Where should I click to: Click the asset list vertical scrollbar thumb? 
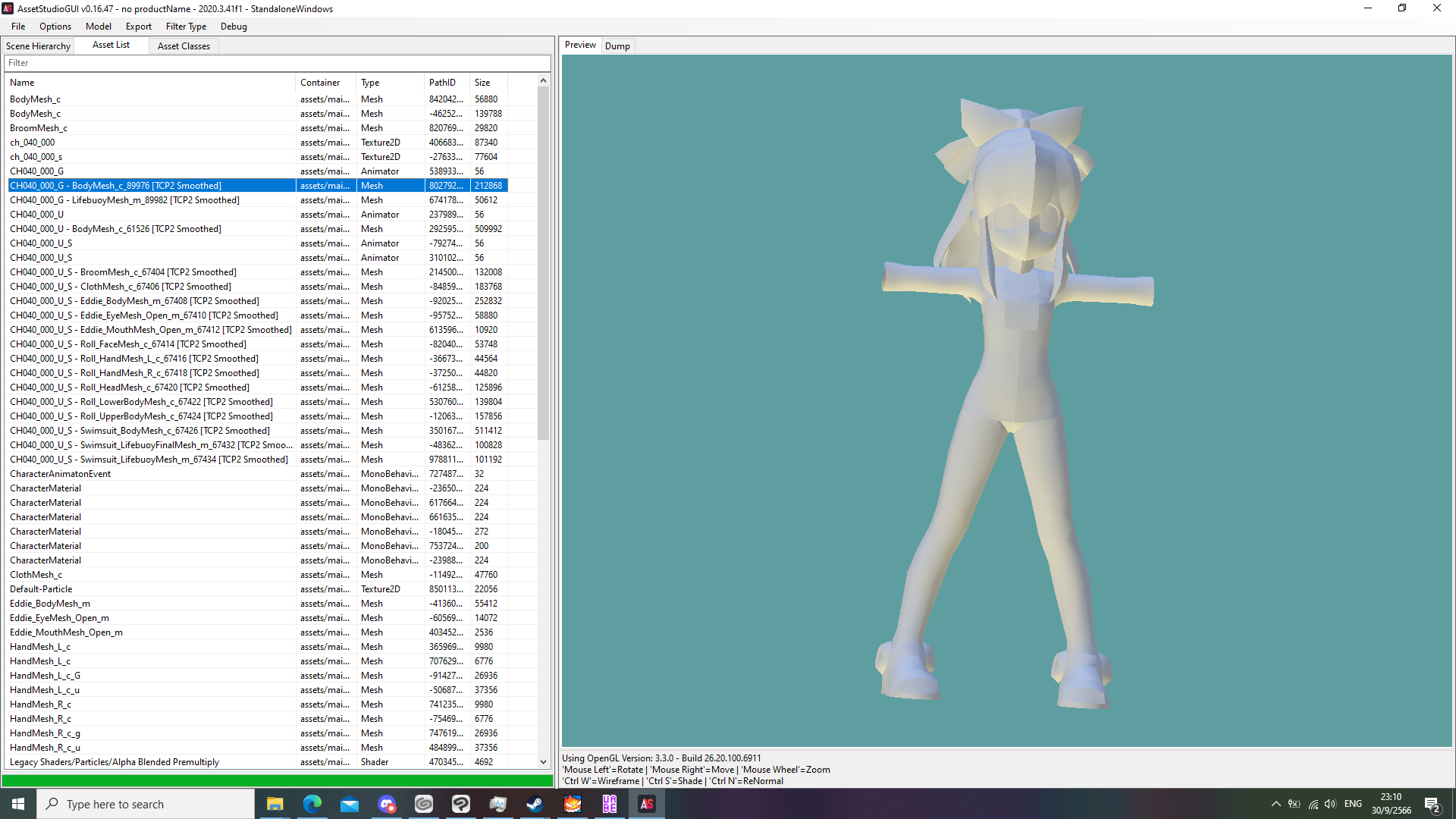pyautogui.click(x=543, y=262)
